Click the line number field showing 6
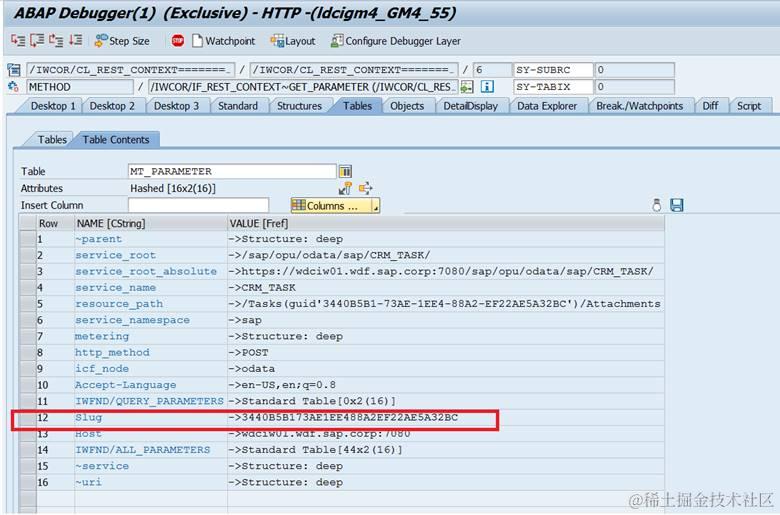 (x=492, y=70)
